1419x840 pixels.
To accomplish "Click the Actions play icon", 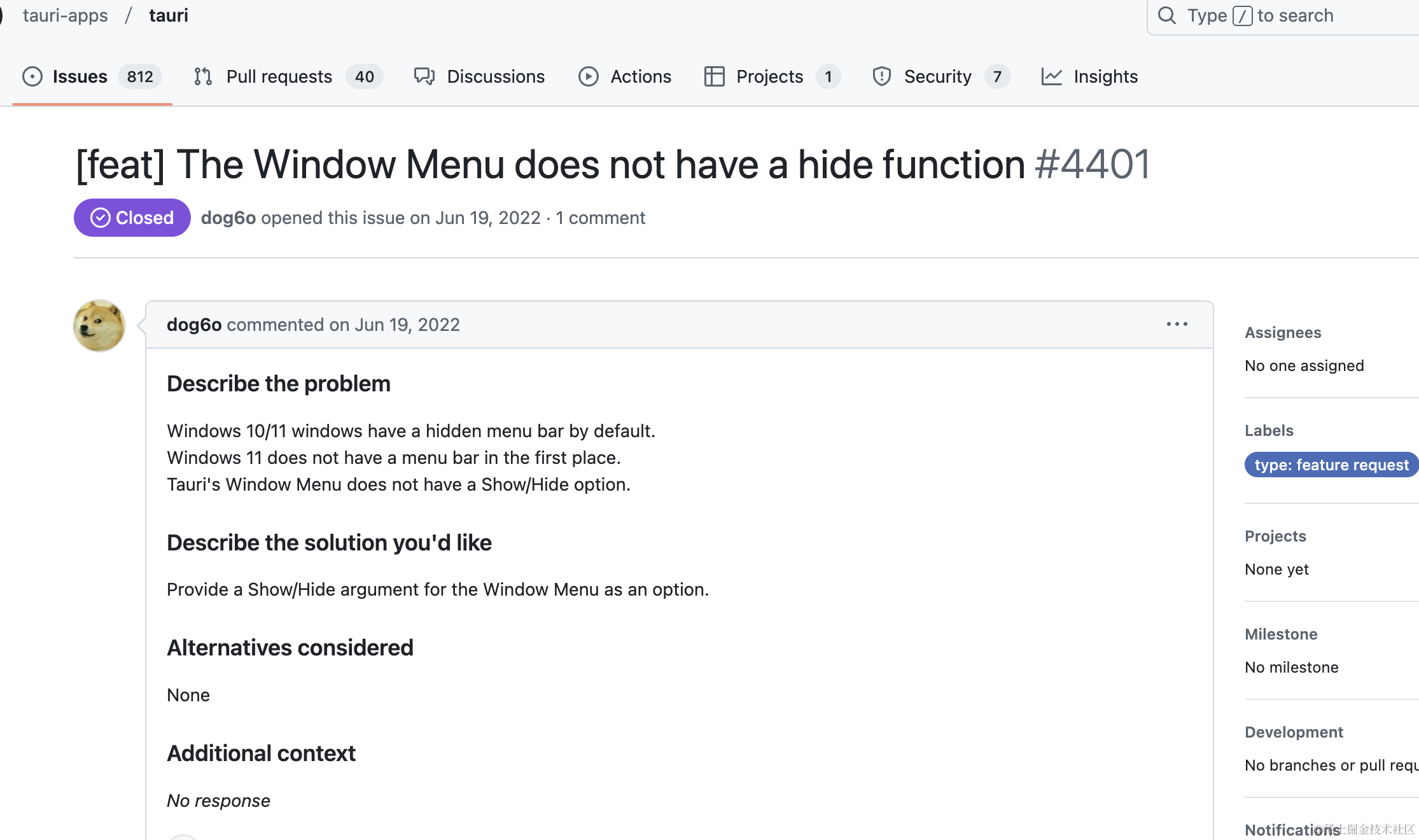I will point(589,76).
